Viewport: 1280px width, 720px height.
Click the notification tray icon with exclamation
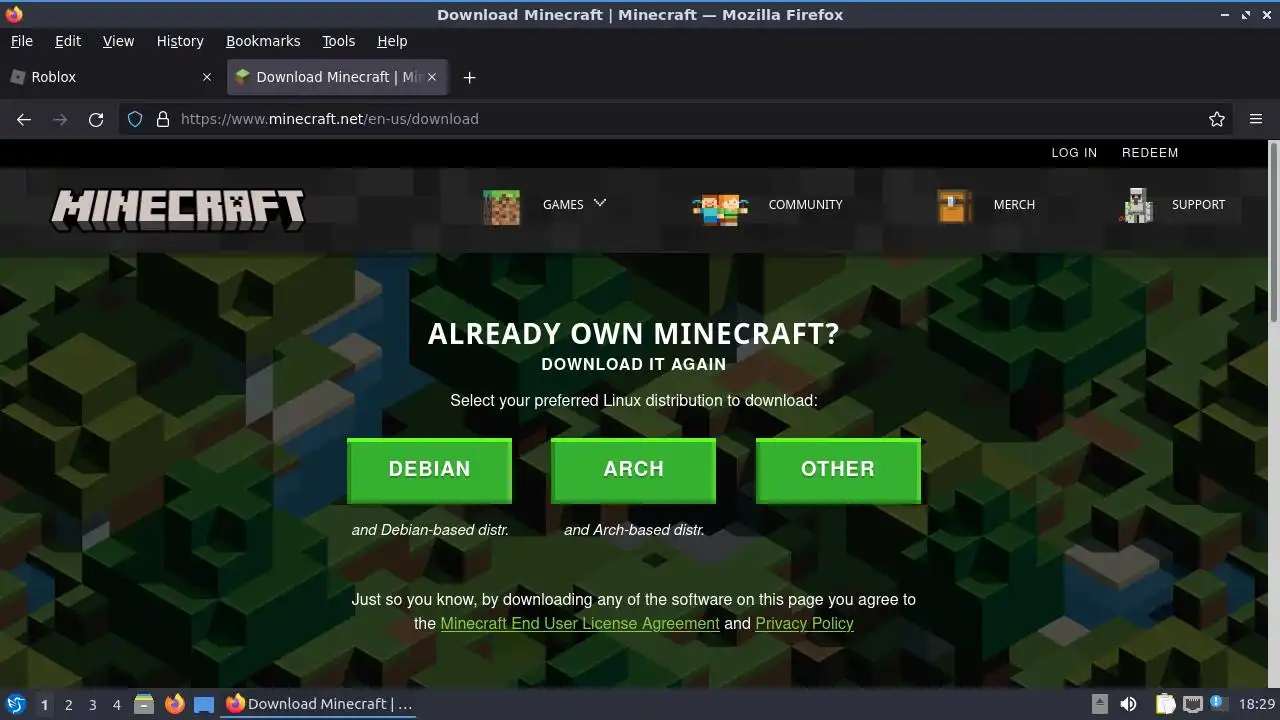1219,704
